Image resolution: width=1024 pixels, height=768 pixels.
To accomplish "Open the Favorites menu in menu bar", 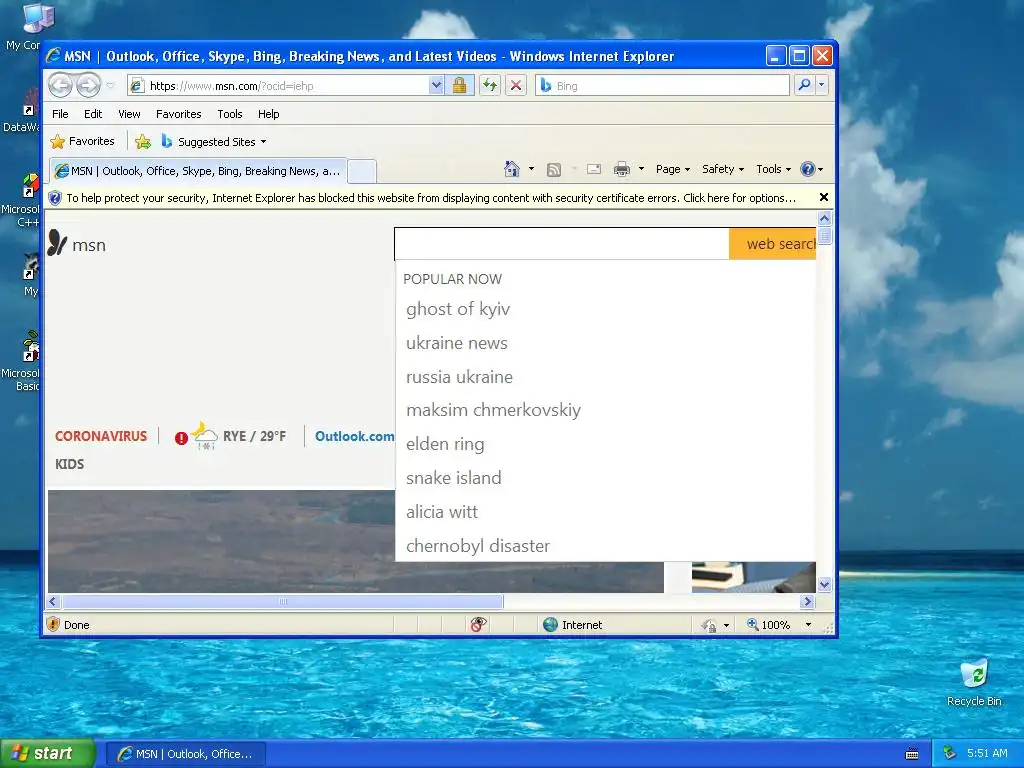I will (178, 114).
